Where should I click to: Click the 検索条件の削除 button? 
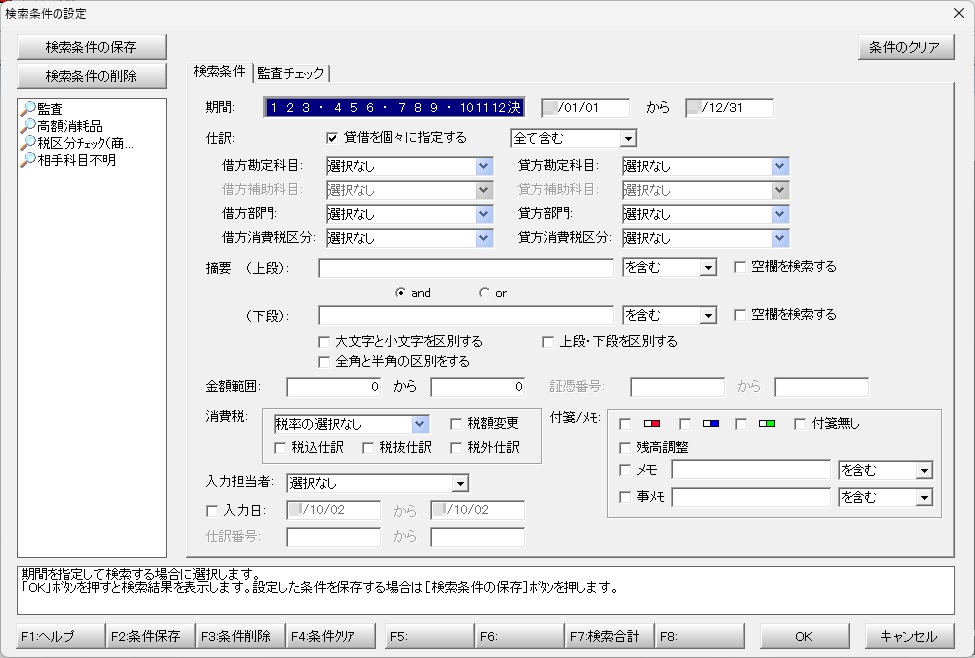[x=92, y=76]
